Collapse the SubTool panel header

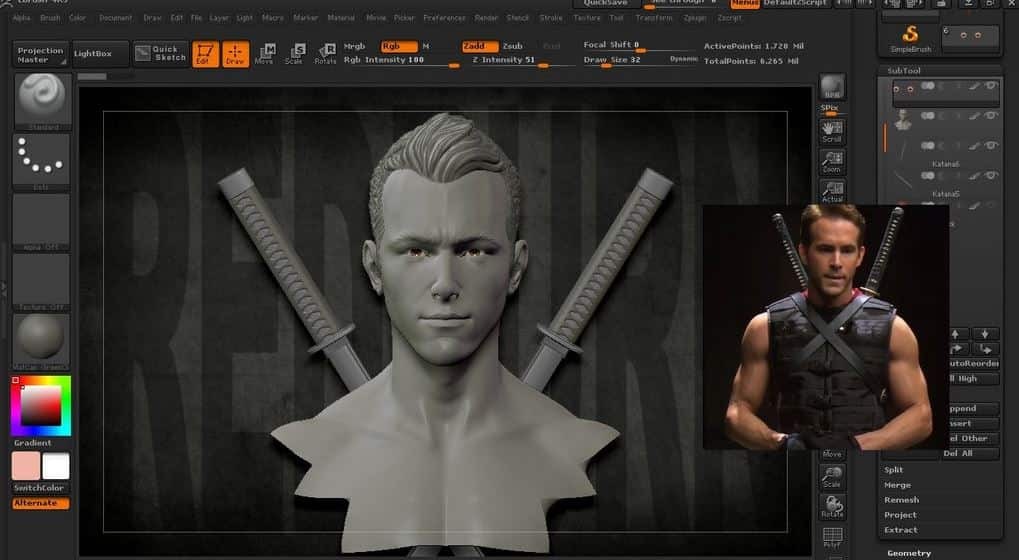pyautogui.click(x=904, y=71)
